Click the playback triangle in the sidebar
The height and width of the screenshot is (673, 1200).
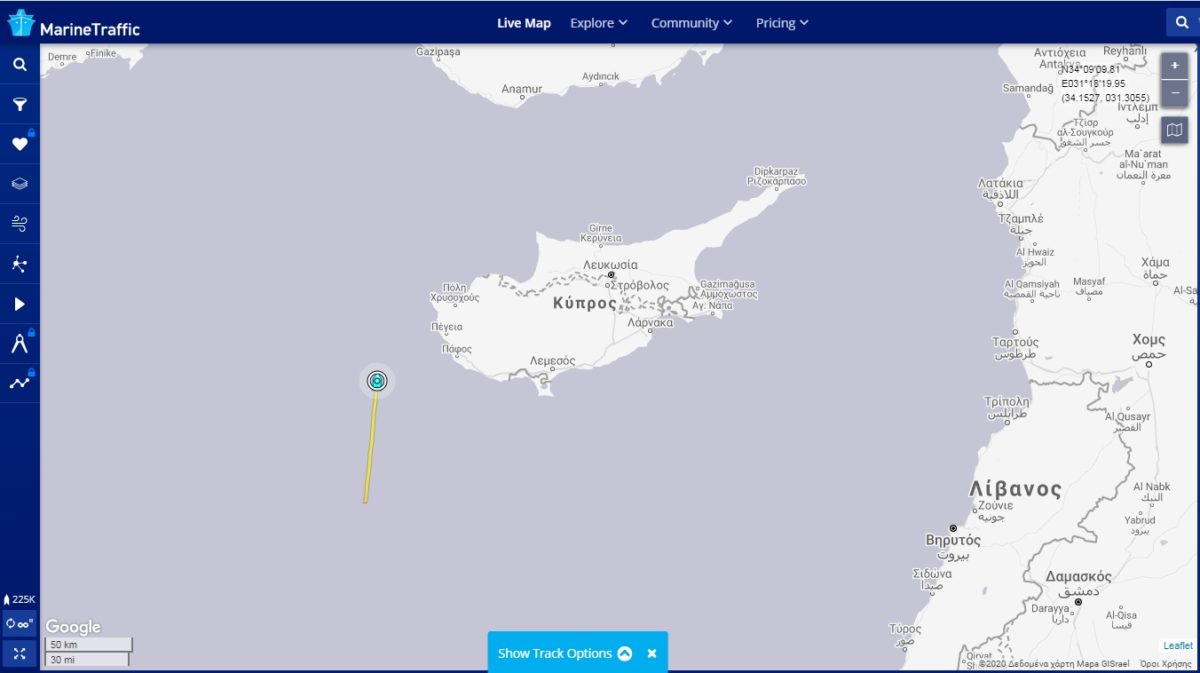point(19,304)
